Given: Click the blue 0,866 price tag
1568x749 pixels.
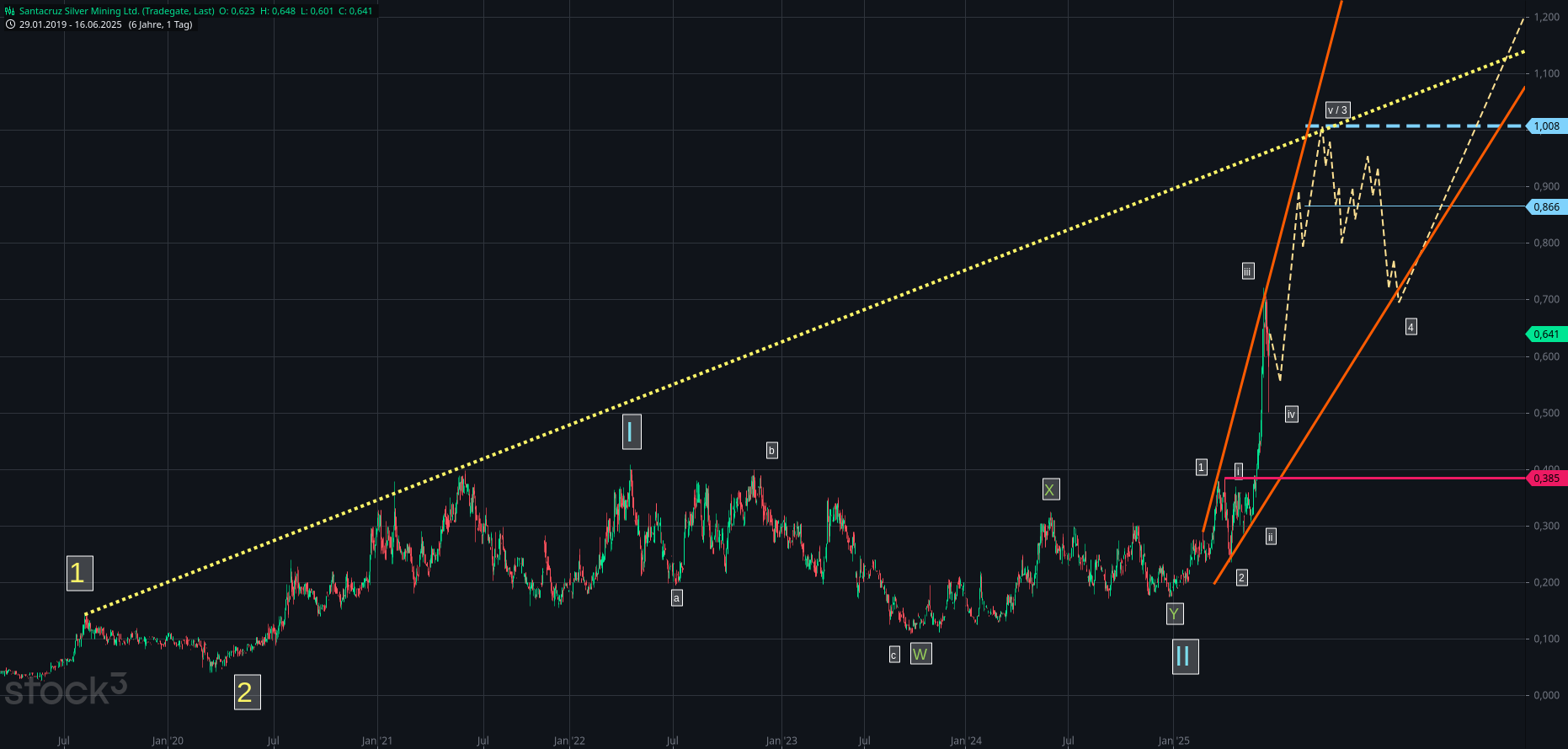Looking at the screenshot, I should tap(1546, 207).
